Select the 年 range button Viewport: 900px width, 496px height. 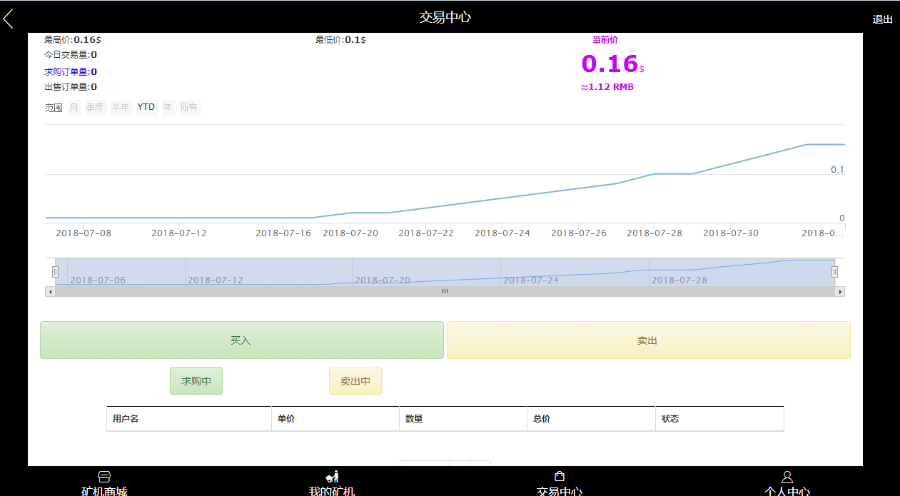168,107
